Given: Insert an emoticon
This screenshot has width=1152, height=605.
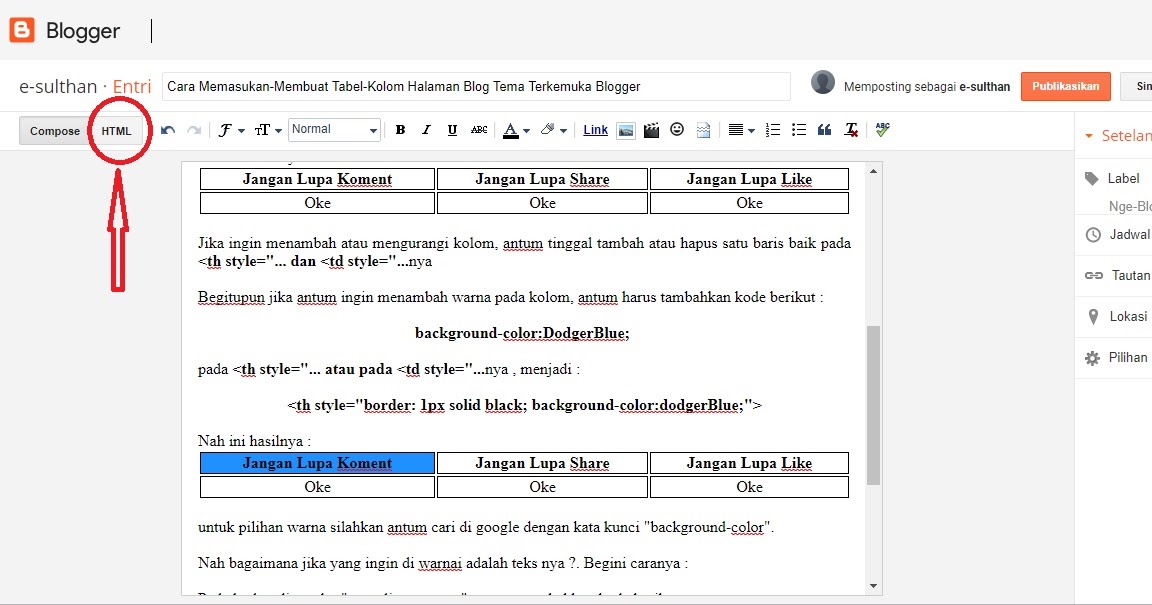Looking at the screenshot, I should [676, 129].
